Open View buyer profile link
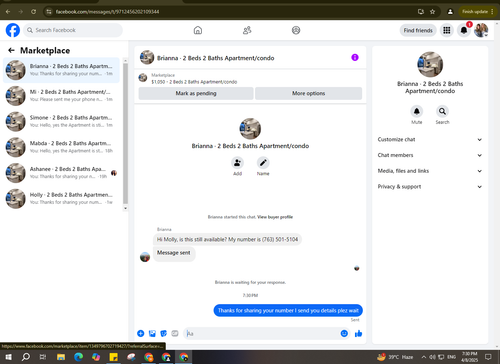The image size is (500, 364). [x=275, y=217]
